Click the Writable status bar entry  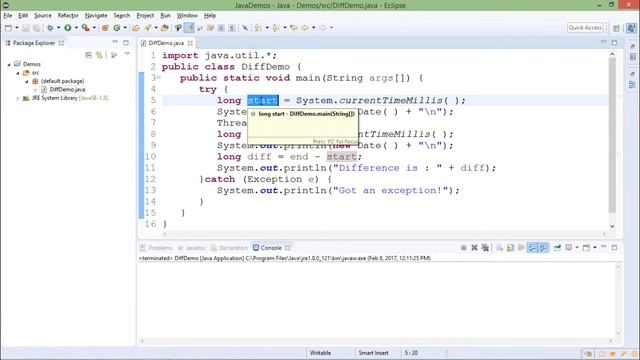tap(320, 353)
